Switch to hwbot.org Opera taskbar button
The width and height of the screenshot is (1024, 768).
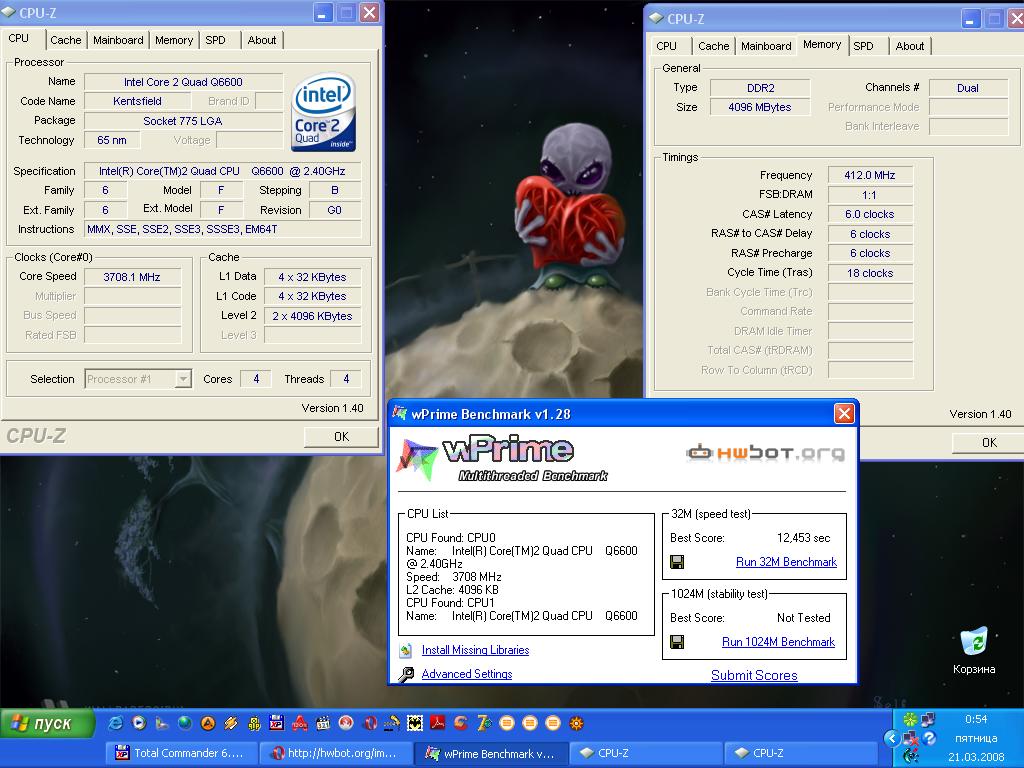336,753
